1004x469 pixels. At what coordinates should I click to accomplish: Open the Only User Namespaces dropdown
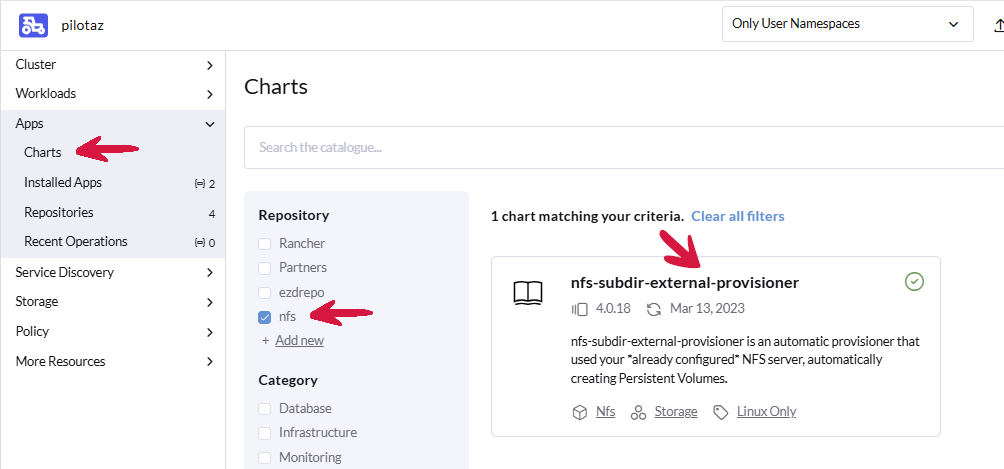pyautogui.click(x=845, y=24)
